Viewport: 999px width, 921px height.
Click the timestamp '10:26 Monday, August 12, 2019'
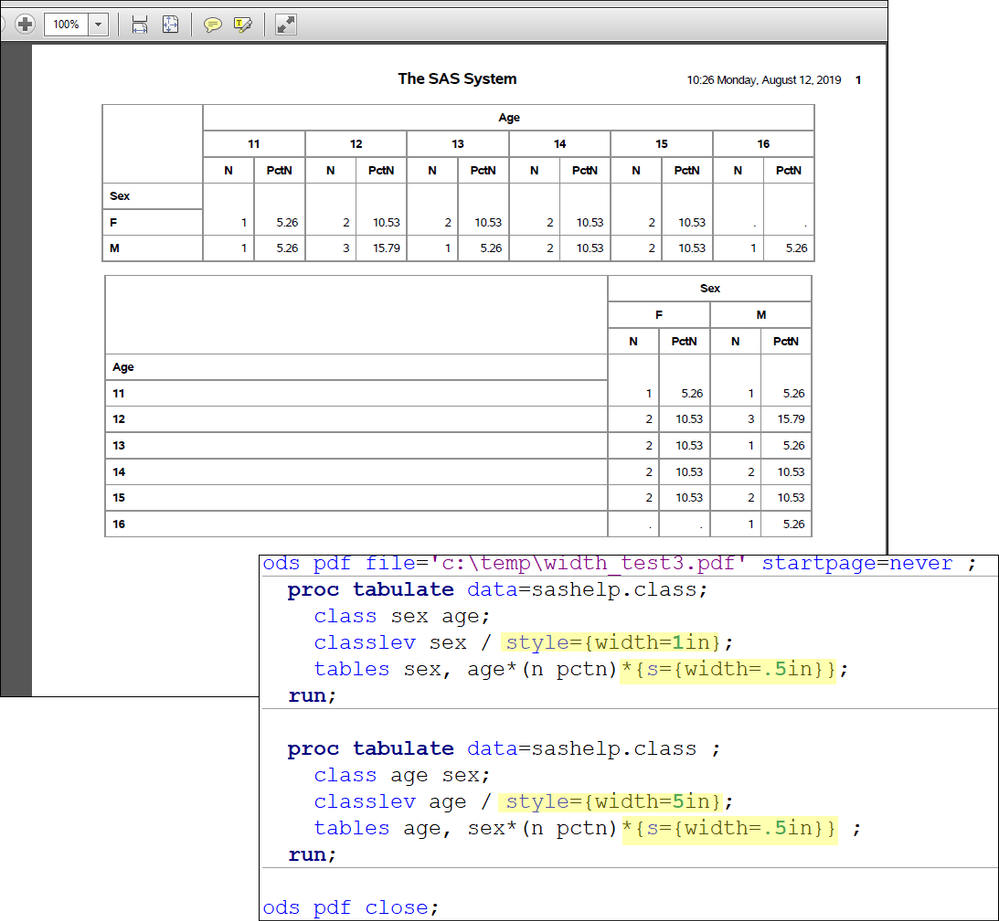tap(764, 80)
